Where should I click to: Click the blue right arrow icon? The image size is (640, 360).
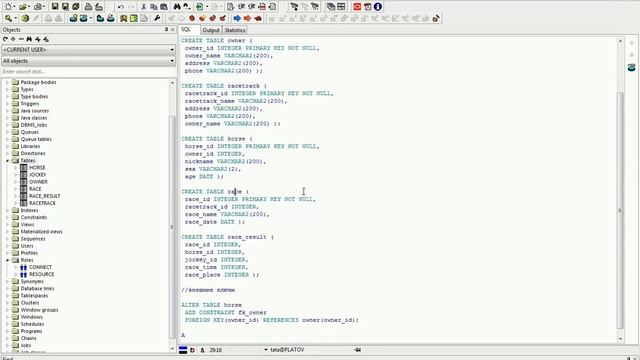[237, 18]
